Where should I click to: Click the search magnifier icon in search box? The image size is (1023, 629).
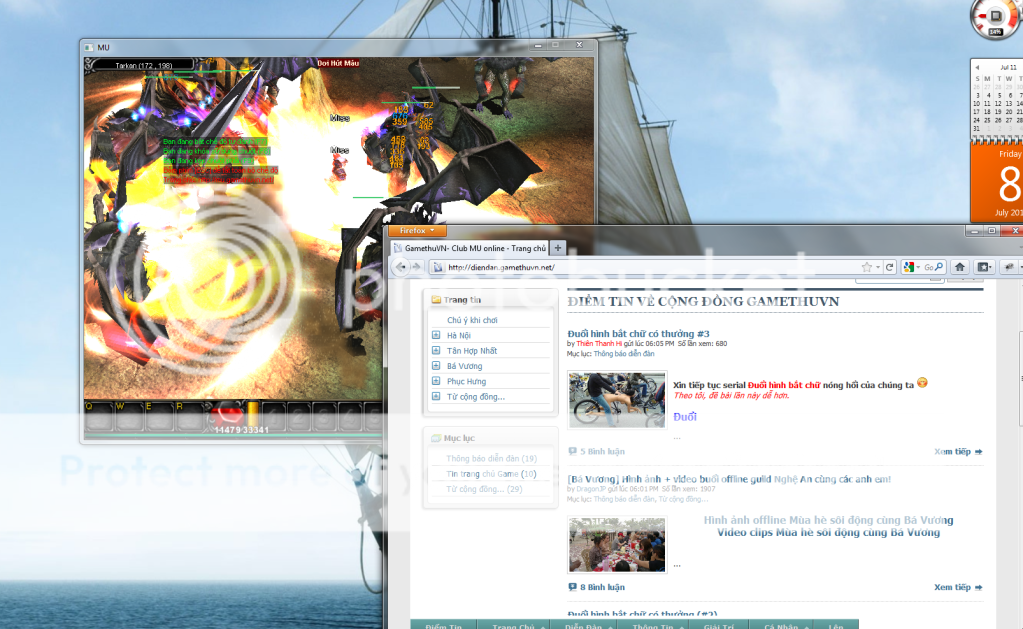[940, 267]
